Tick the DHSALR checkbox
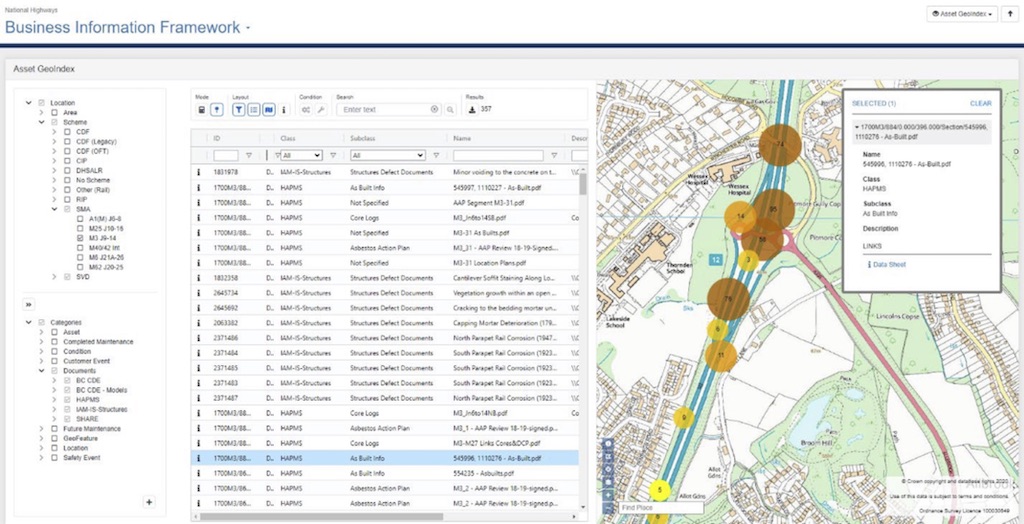 click(67, 171)
